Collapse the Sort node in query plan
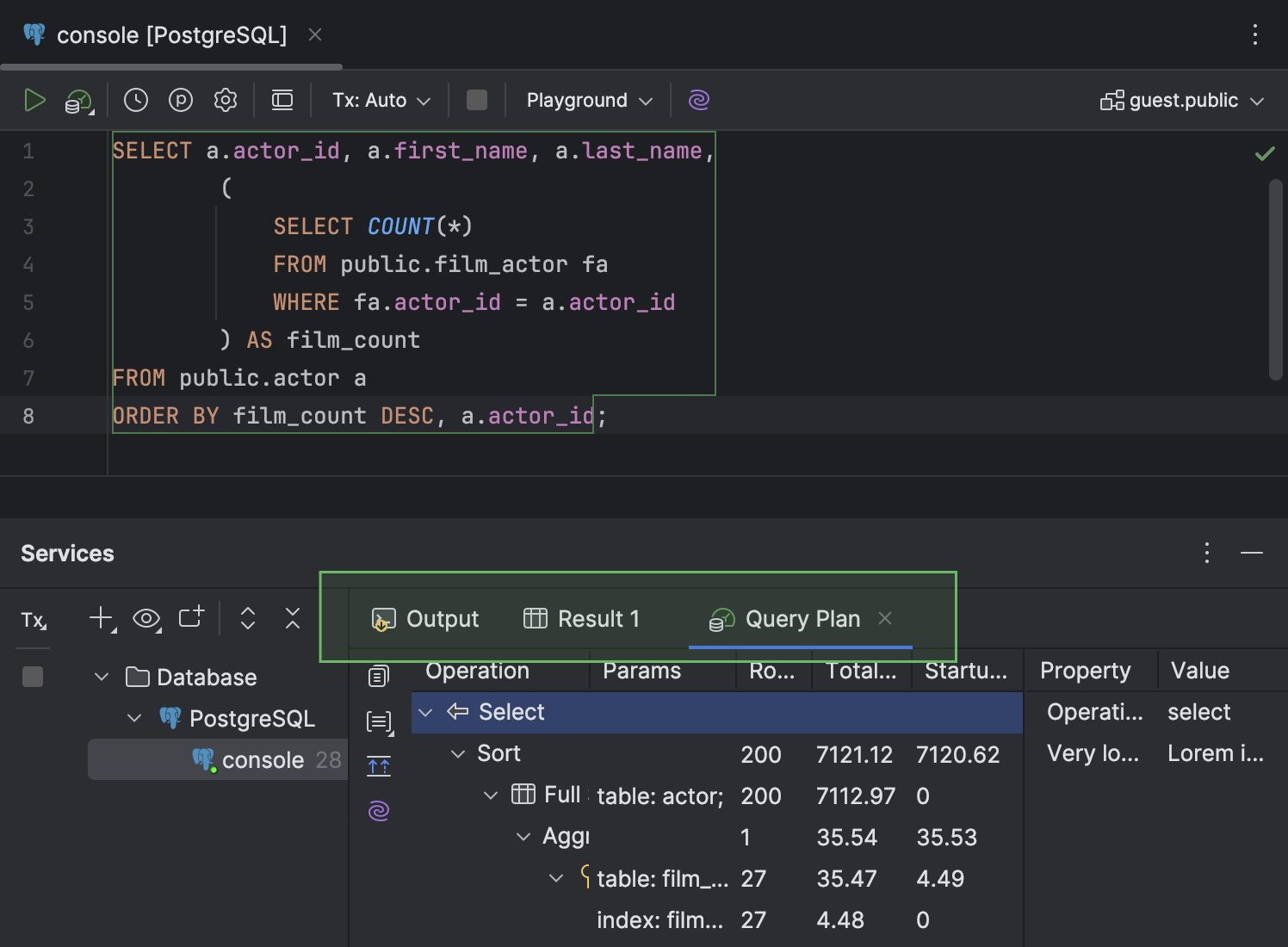This screenshot has width=1288, height=947. click(458, 754)
